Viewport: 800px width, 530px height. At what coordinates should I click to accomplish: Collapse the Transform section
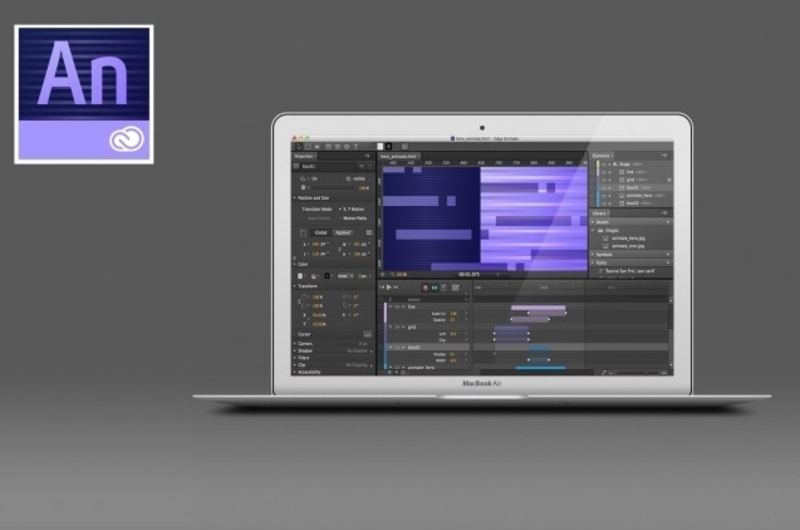pyautogui.click(x=294, y=286)
